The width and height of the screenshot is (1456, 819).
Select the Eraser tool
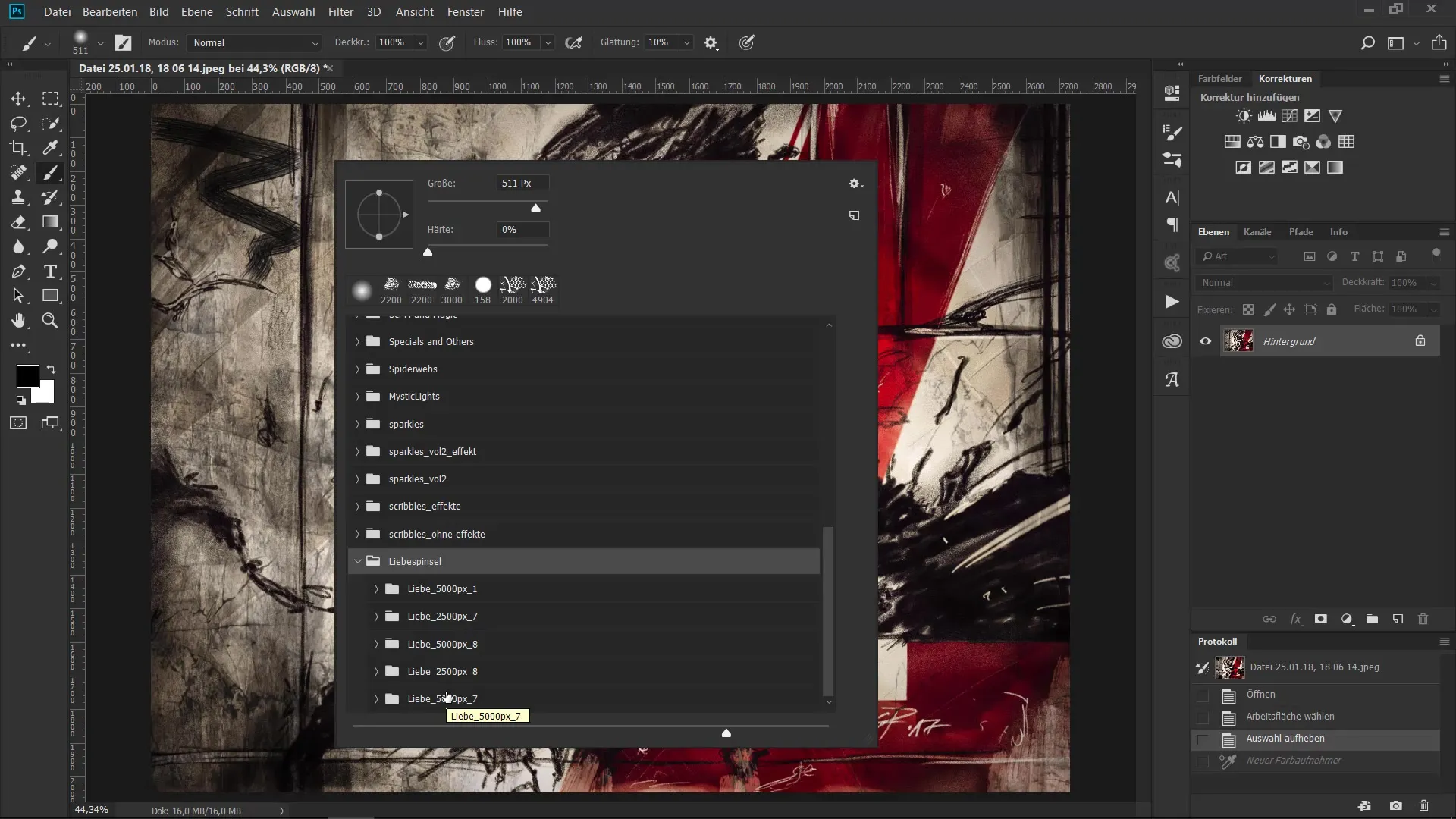point(18,222)
